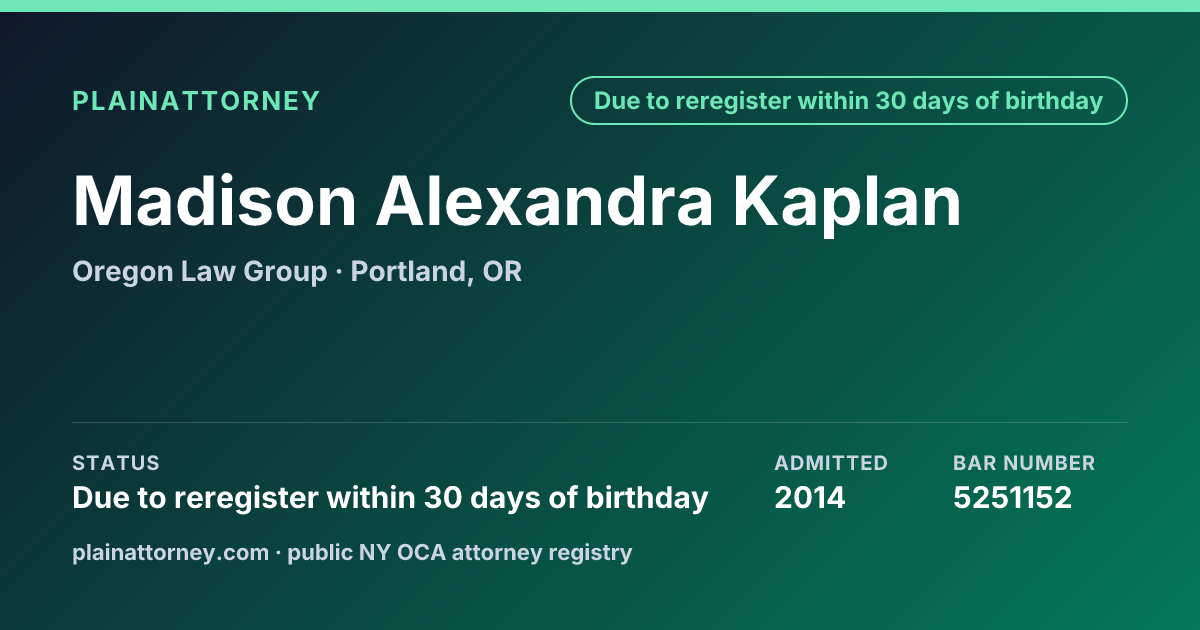Screen dimensions: 1200x630
Task: Click the light green bar across the top
Action: click(600, 6)
